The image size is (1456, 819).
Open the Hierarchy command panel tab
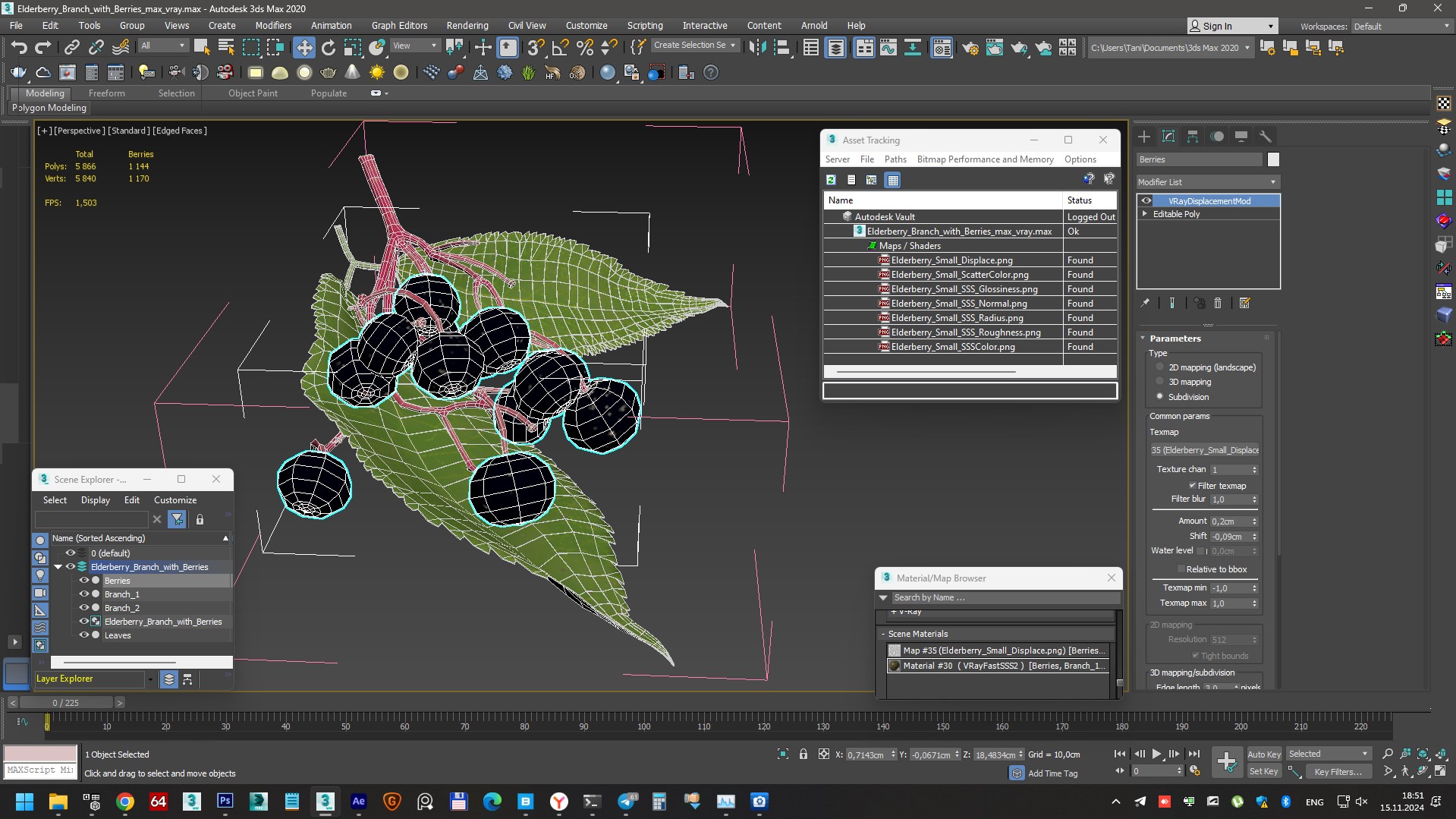coord(1193,137)
